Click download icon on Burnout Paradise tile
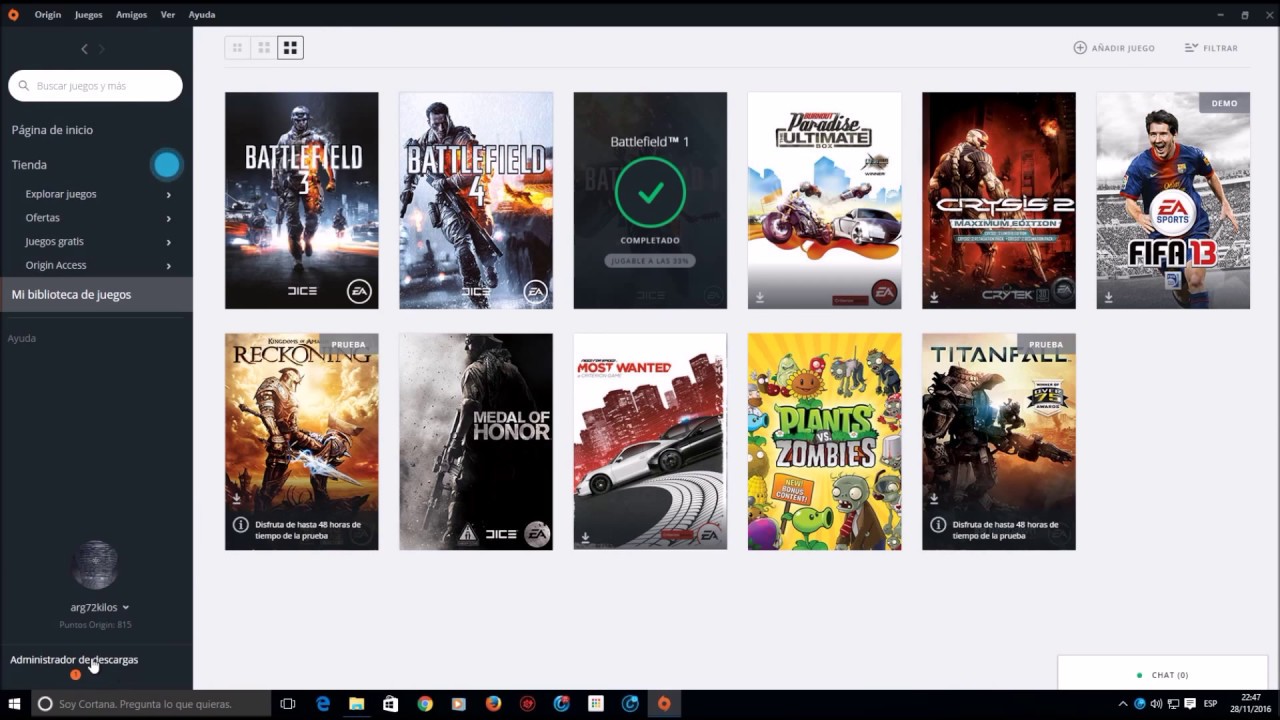 pos(760,297)
